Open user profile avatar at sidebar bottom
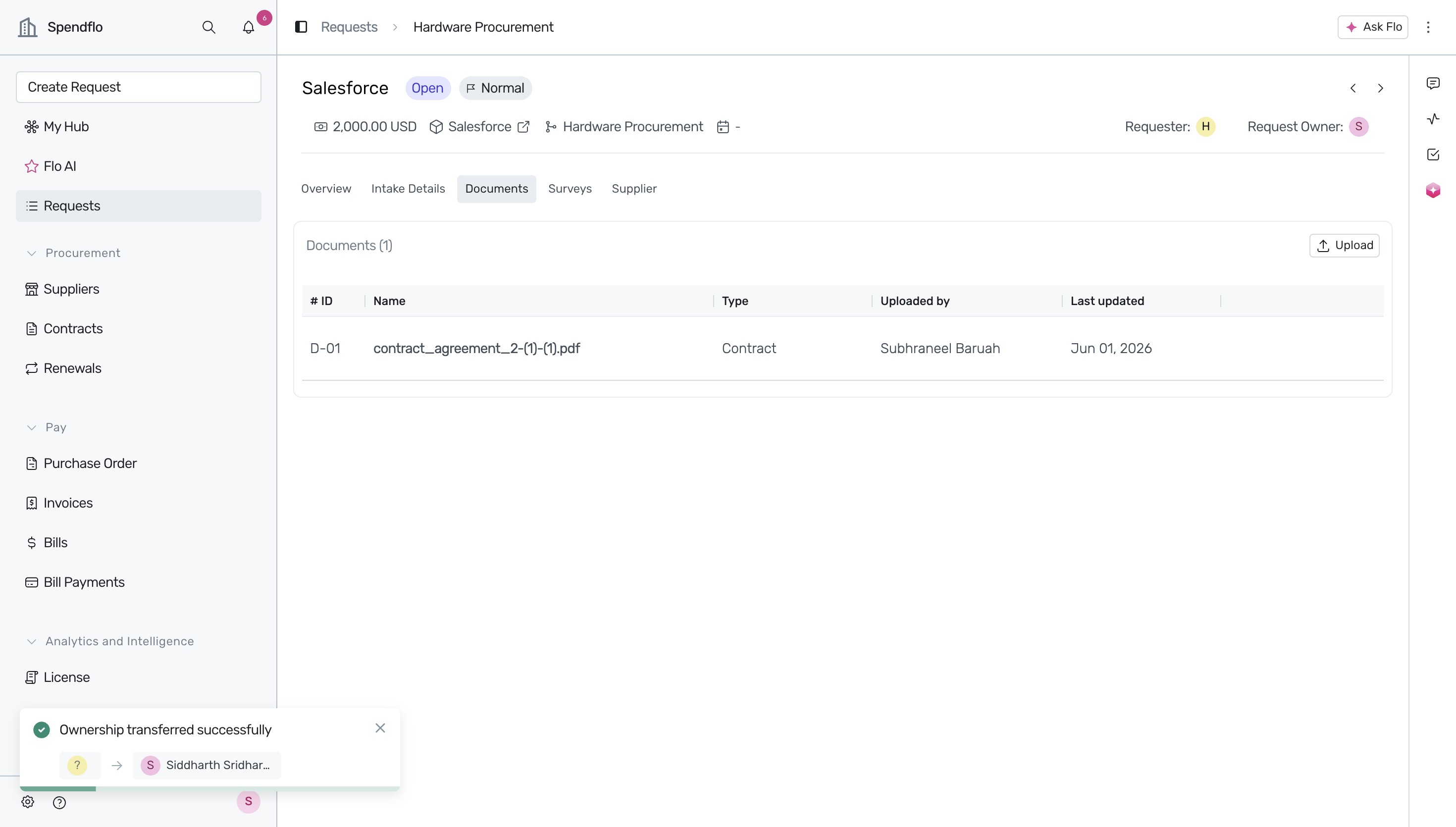The width and height of the screenshot is (1456, 827). click(x=248, y=801)
